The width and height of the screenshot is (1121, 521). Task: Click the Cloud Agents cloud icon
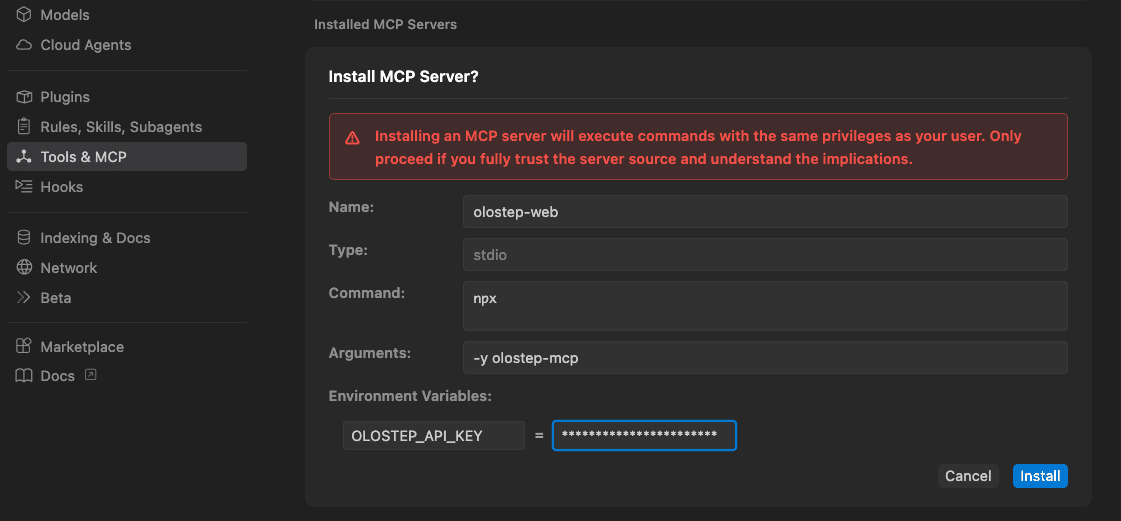click(24, 45)
